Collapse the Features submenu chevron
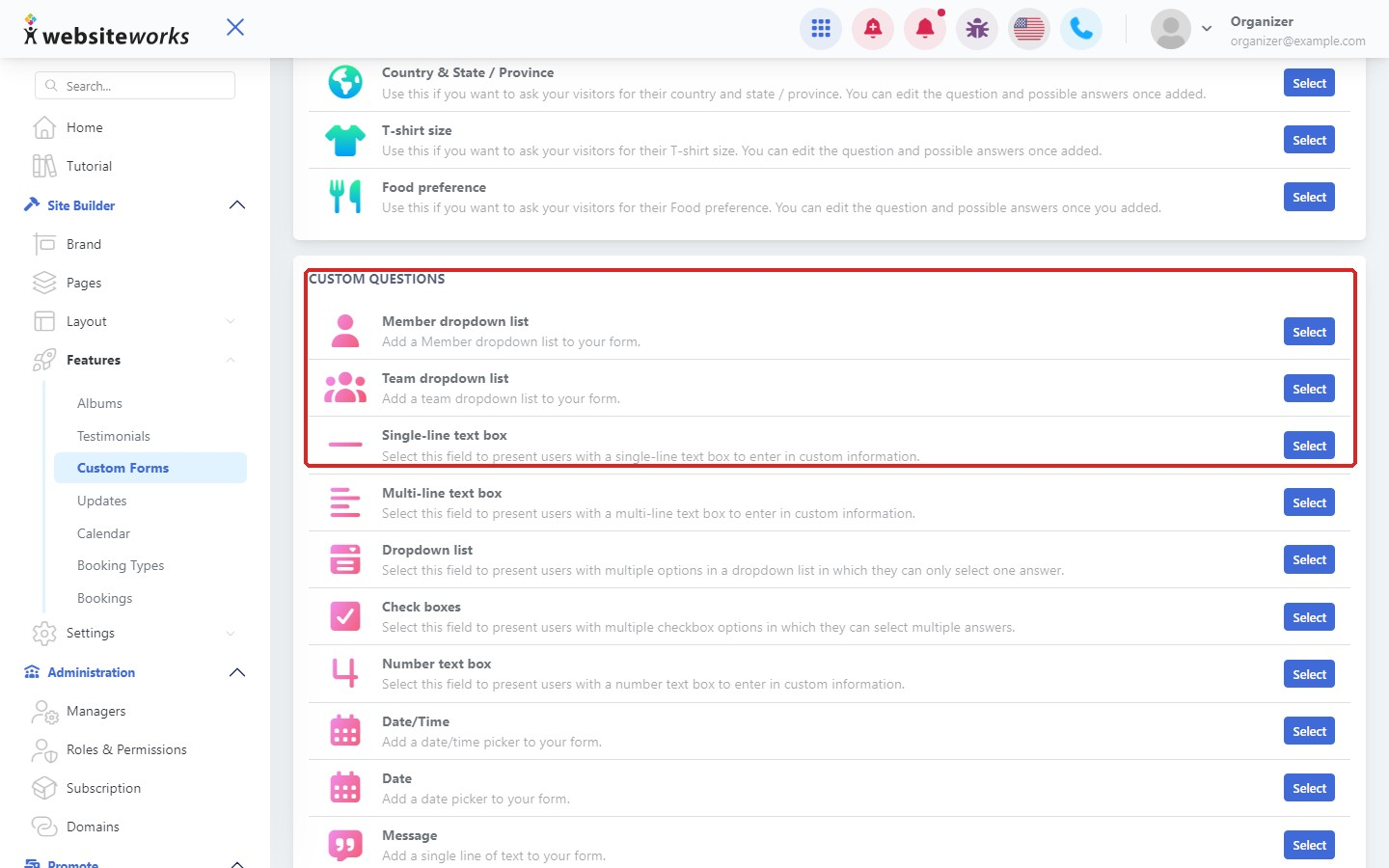The height and width of the screenshot is (868, 1389). [231, 360]
